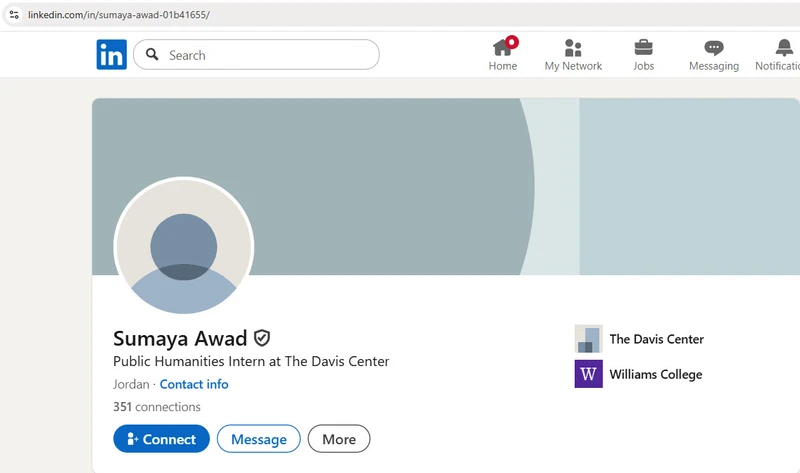View the 351 connections link
The image size is (800, 473).
(x=157, y=407)
